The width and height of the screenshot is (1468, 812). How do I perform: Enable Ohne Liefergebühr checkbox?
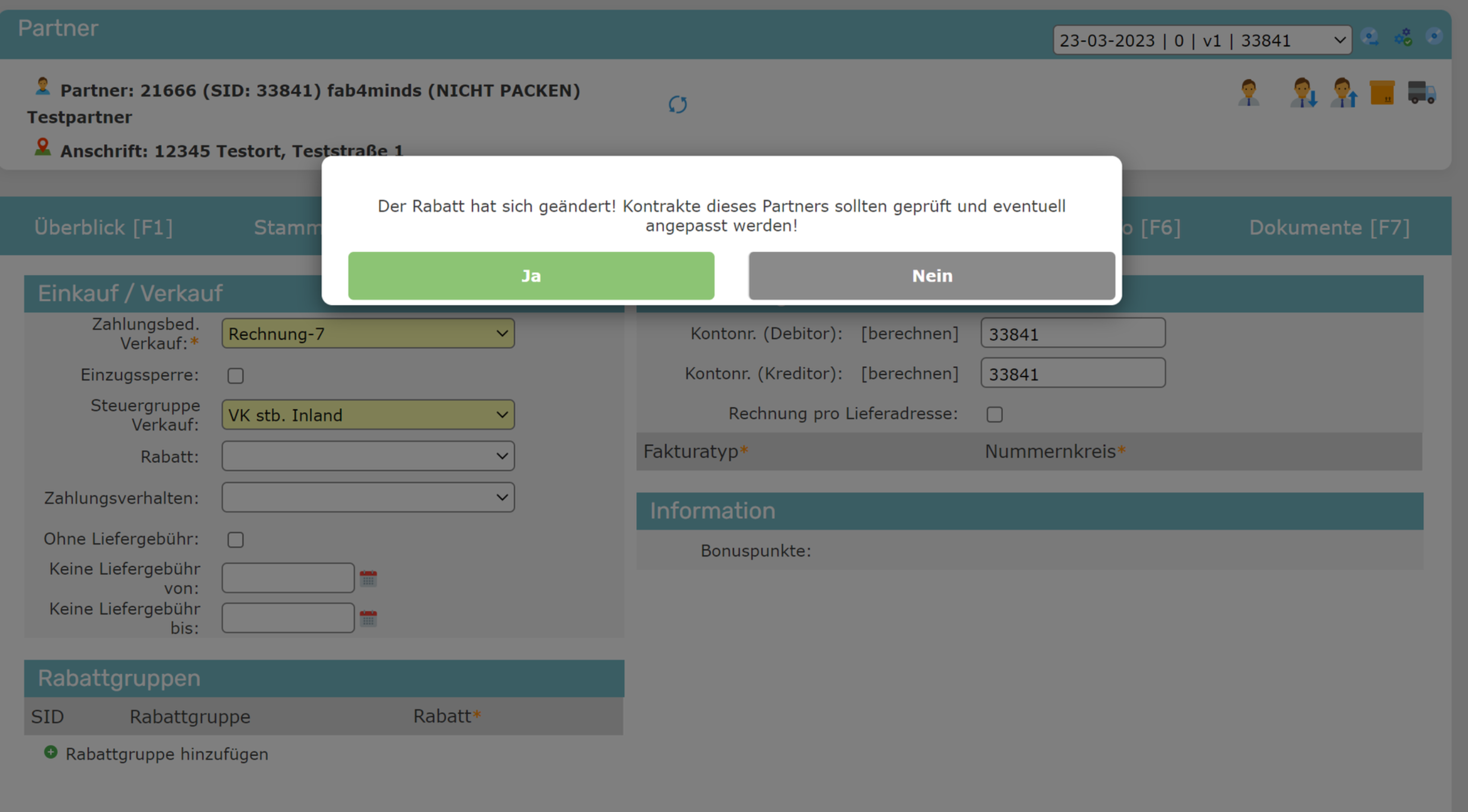point(235,540)
